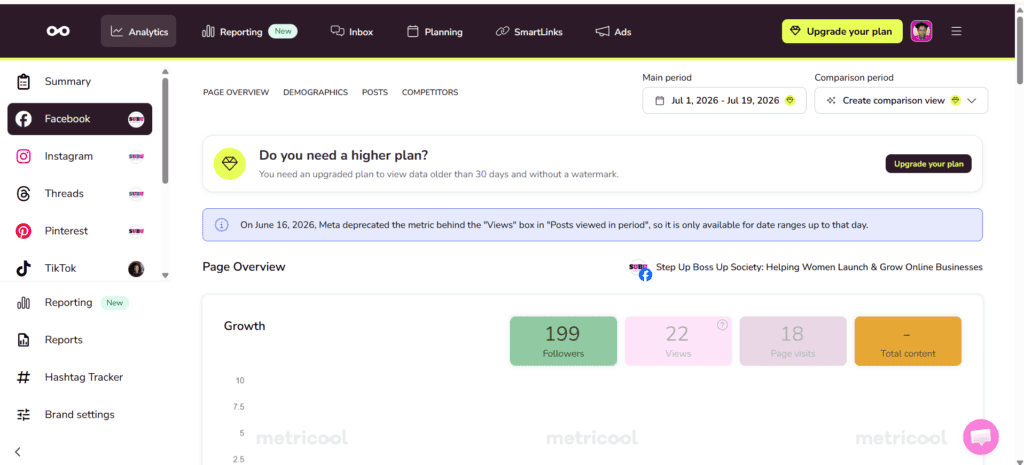Click the SmartLinks chain icon
The height and width of the screenshot is (465, 1024).
pos(502,31)
